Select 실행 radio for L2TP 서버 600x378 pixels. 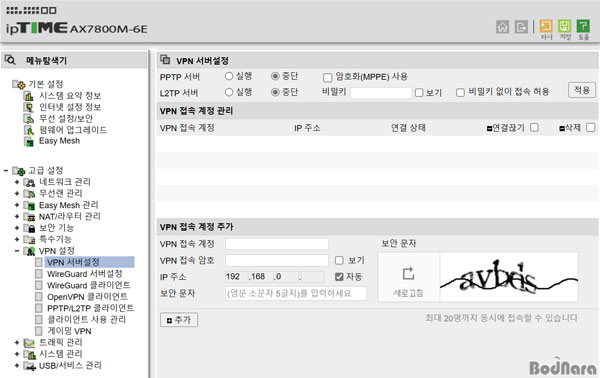[x=229, y=92]
